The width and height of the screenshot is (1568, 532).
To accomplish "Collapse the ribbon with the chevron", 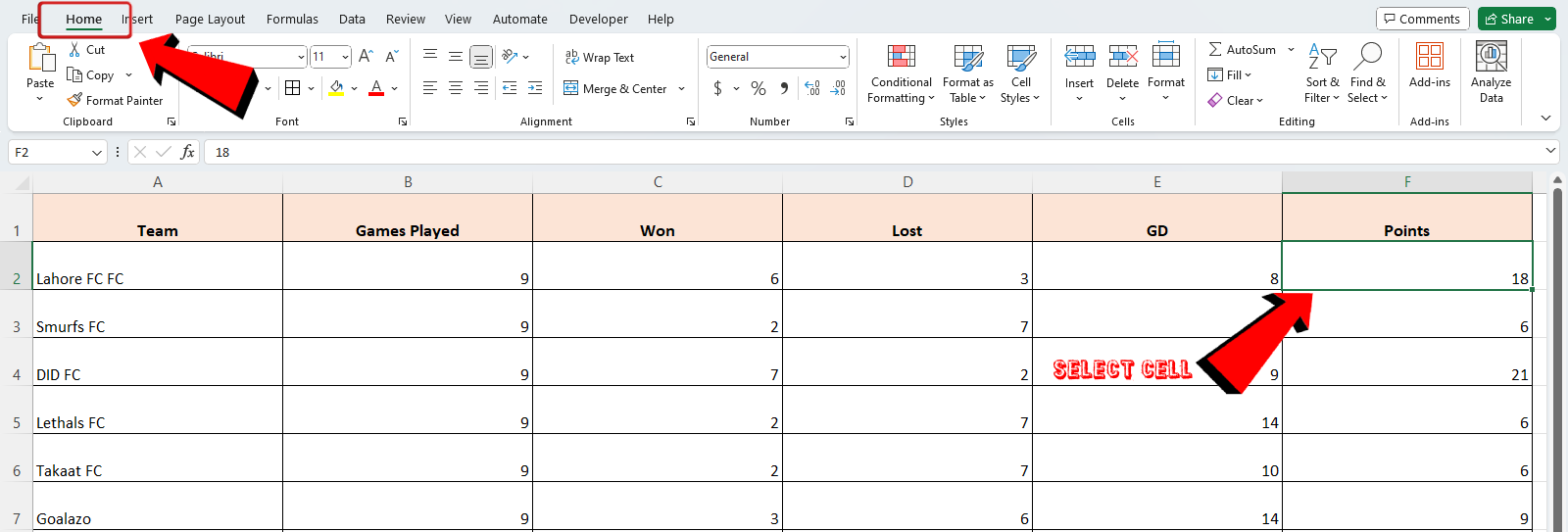I will [x=1545, y=118].
